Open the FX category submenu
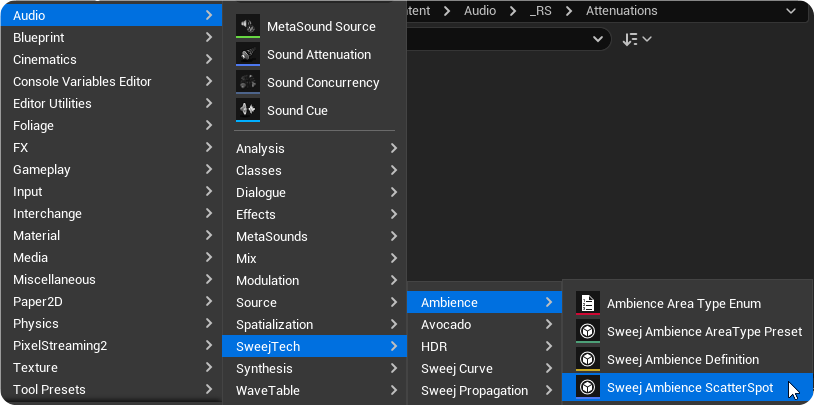814x405 pixels. click(112, 147)
